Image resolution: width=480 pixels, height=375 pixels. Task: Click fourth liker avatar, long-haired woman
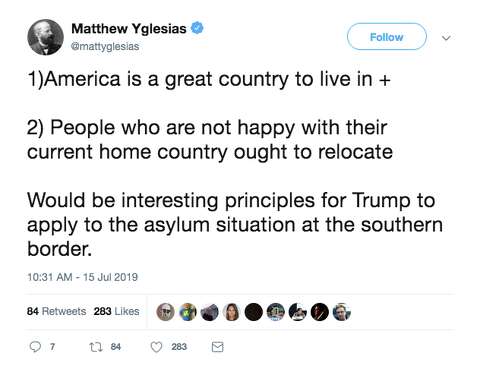(x=232, y=312)
